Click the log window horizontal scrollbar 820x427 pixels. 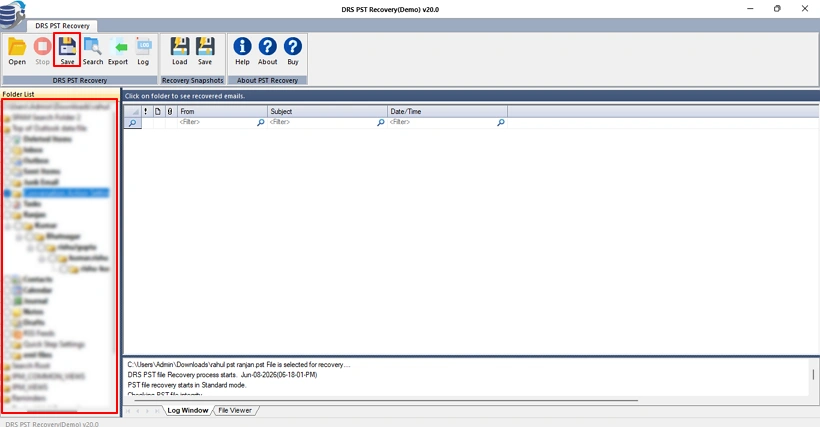(x=386, y=400)
